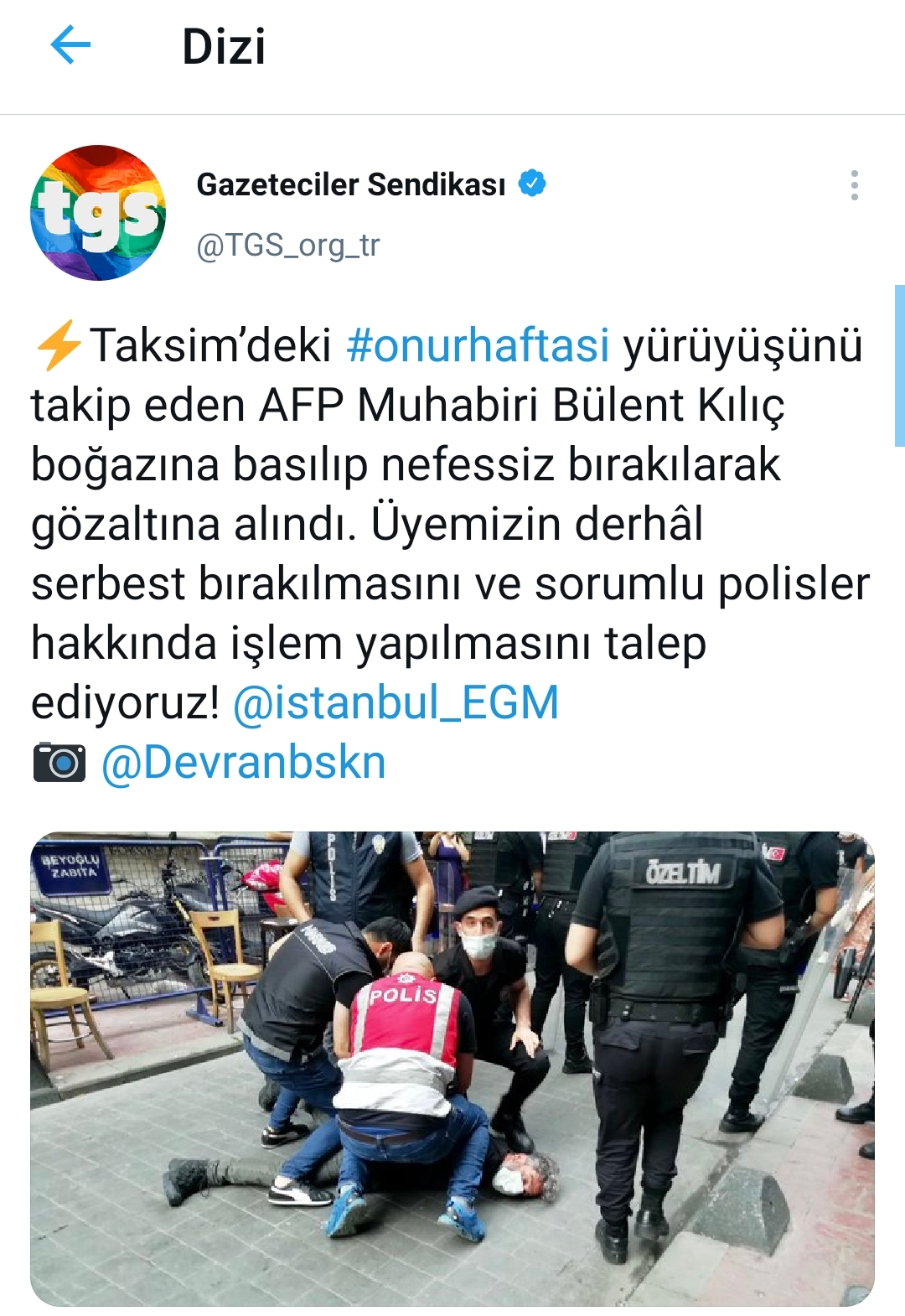Open the @Devranbskn photographer mention
Viewport: 905px width, 1316px height.
click(x=243, y=763)
